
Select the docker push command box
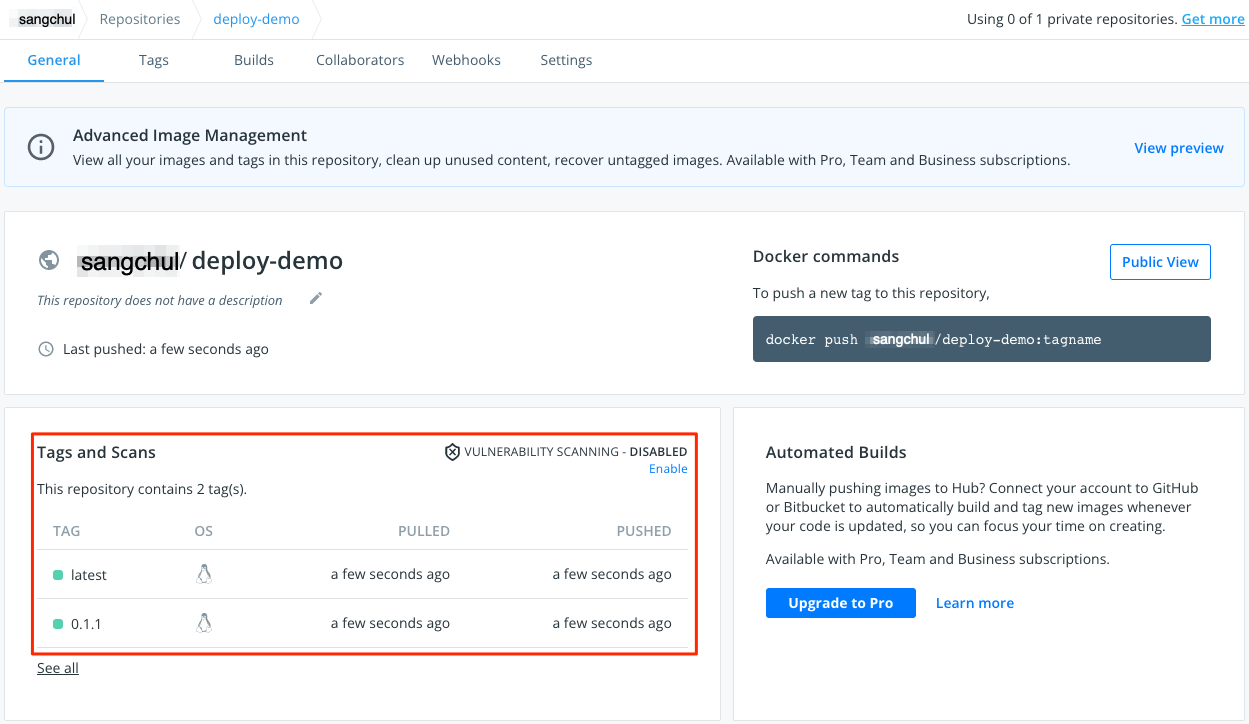[982, 339]
